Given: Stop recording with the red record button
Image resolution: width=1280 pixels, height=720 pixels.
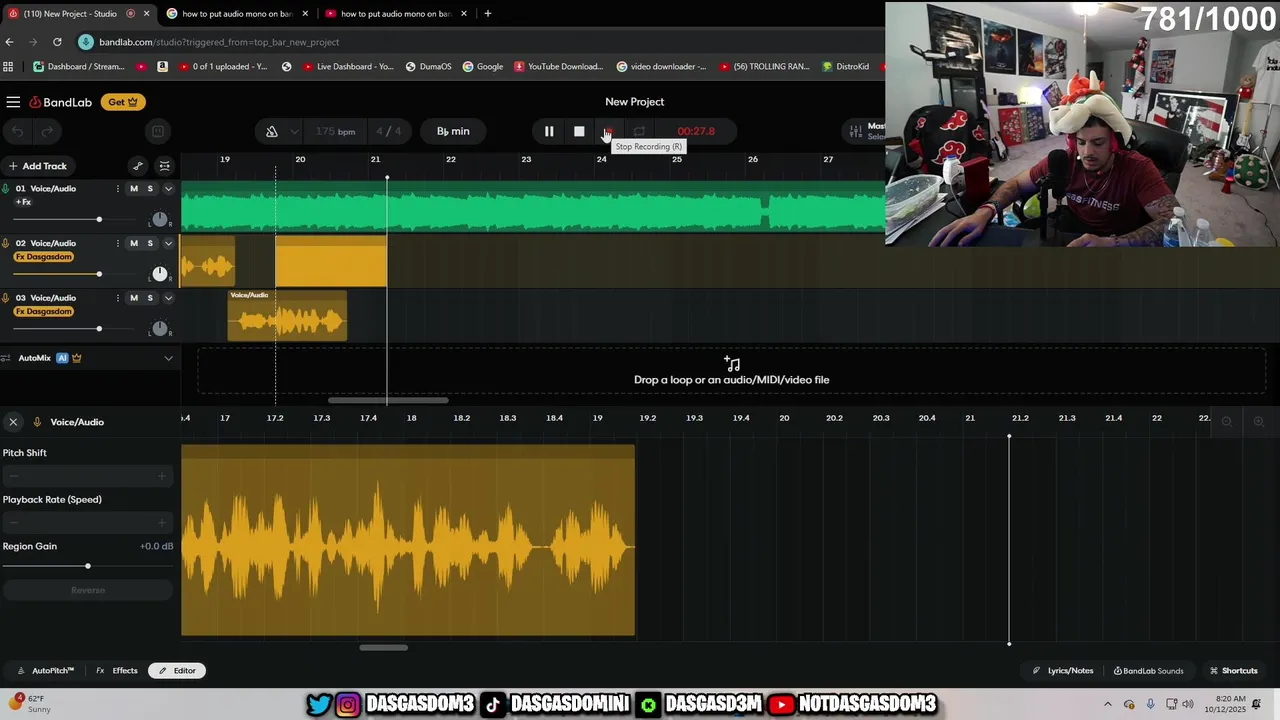Looking at the screenshot, I should point(608,131).
